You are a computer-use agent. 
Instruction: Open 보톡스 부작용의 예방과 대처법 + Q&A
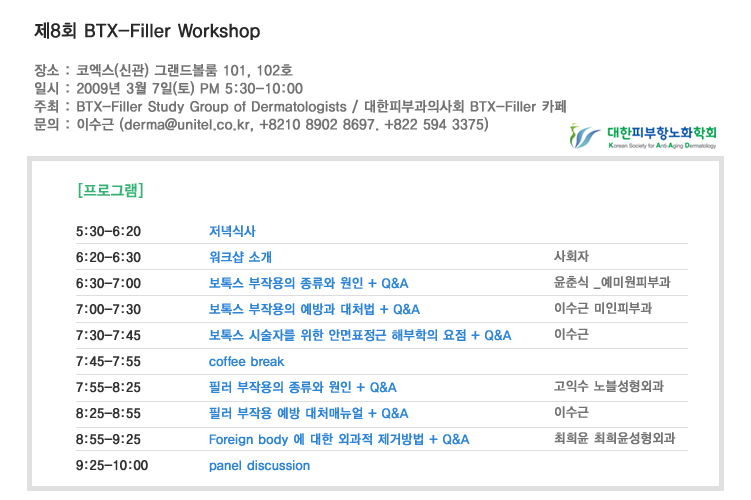[314, 309]
